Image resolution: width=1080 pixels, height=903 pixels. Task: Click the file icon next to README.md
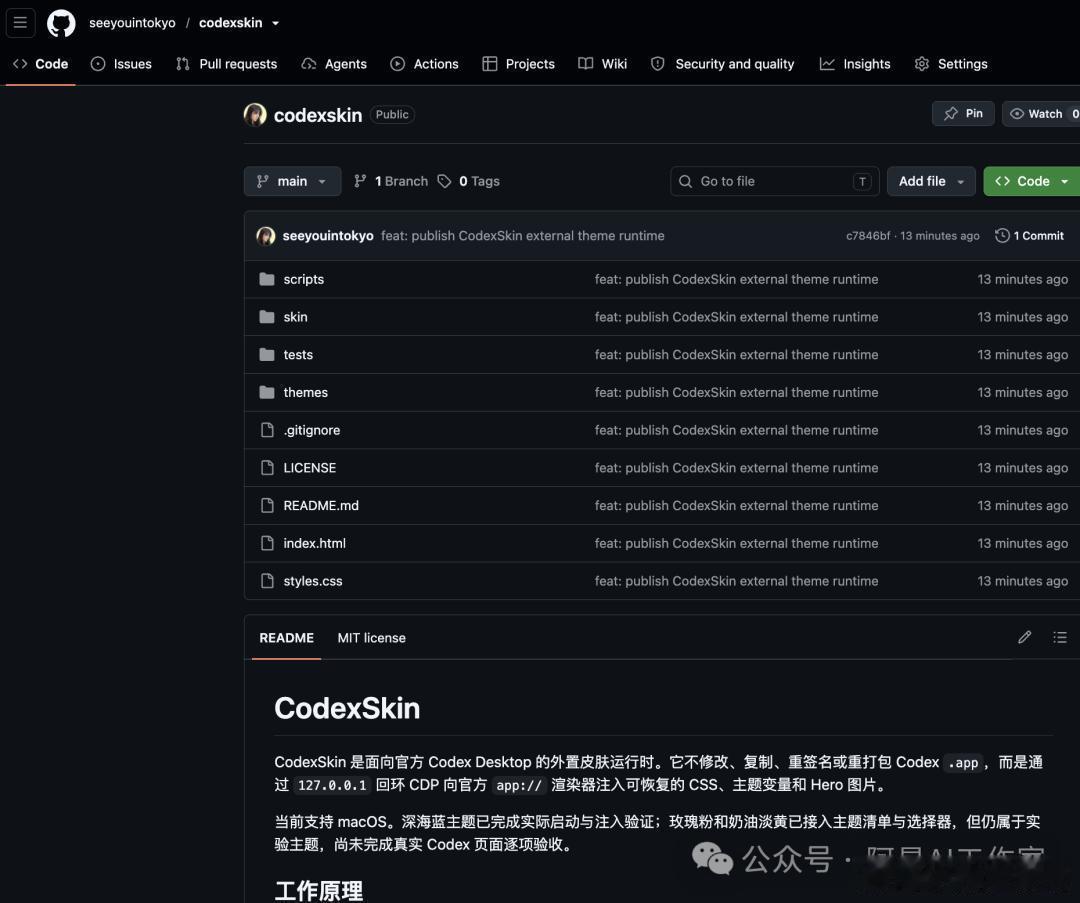point(267,506)
